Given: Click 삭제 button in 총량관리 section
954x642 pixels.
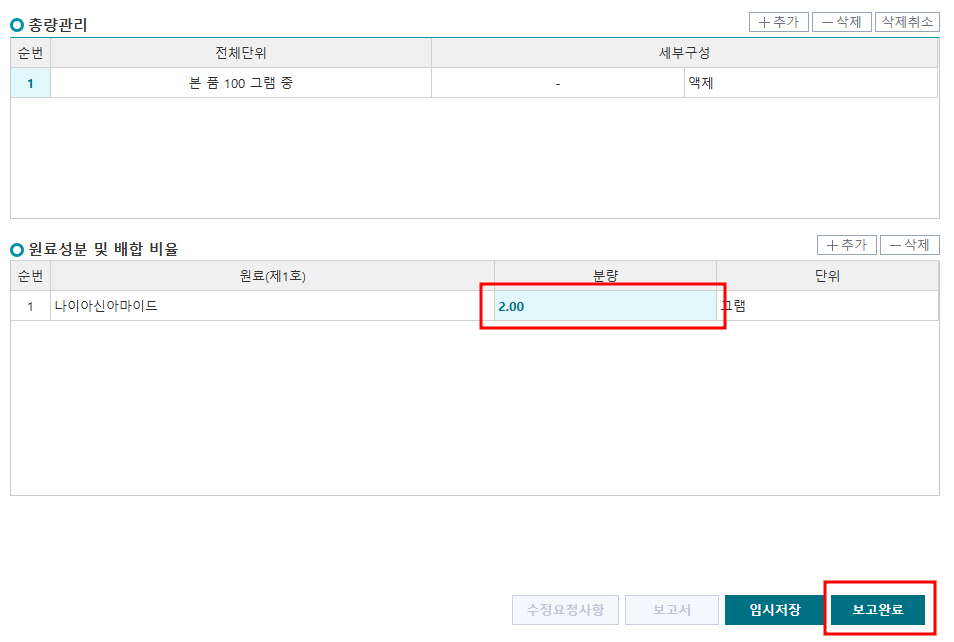Looking at the screenshot, I should (x=841, y=22).
